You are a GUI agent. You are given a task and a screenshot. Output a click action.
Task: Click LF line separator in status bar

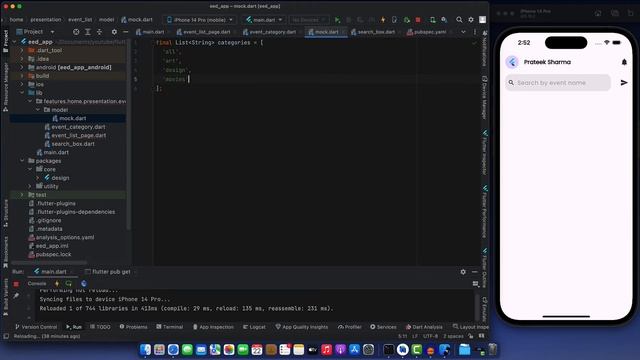coord(415,336)
